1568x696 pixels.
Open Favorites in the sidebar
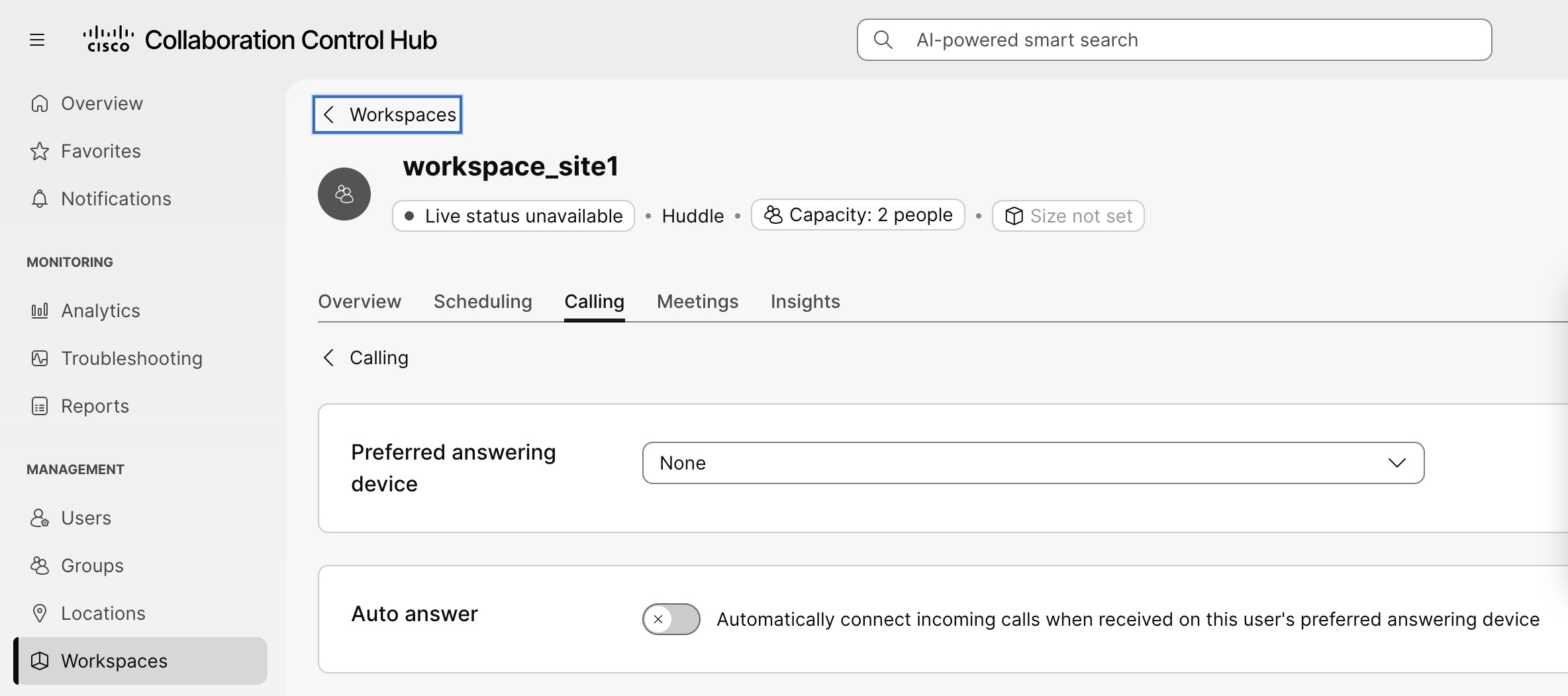(x=101, y=151)
